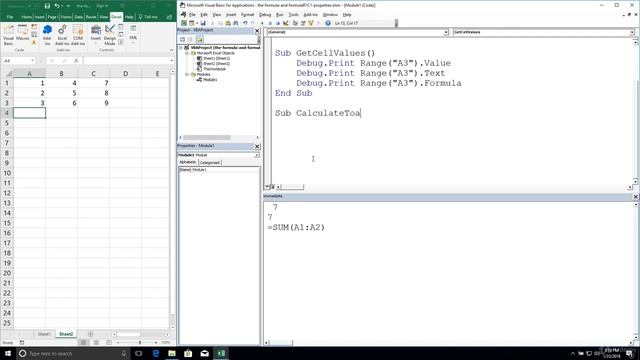The width and height of the screenshot is (640, 360).
Task: Collapse Microsoft Excel Objects folder
Action: pyautogui.click(x=187, y=53)
